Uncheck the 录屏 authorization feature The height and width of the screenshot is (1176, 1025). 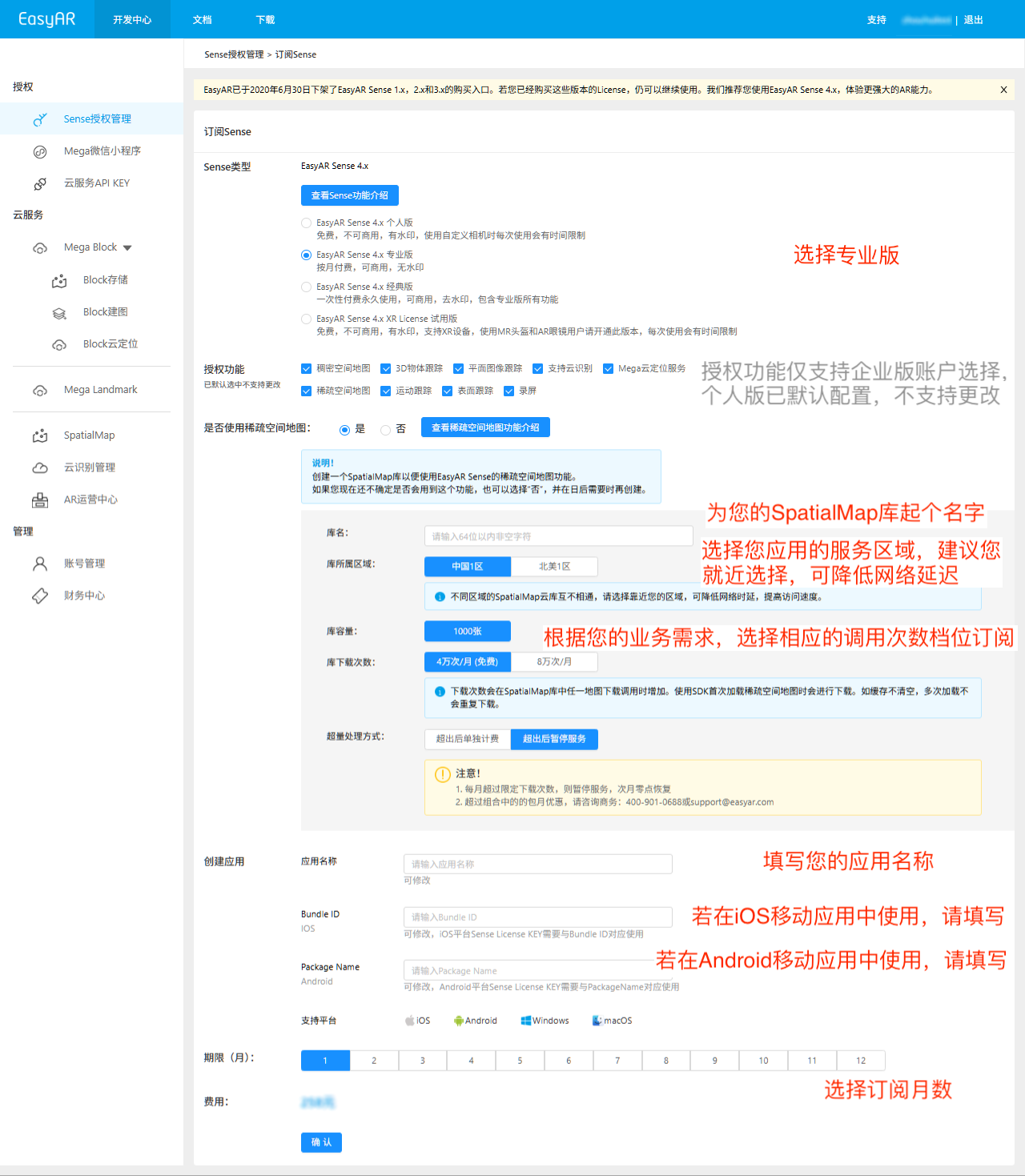click(x=509, y=391)
